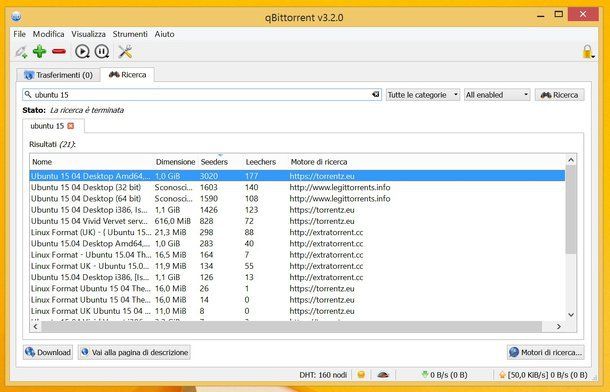This screenshot has width=610, height=392.
Task: Click the add link icon in toolbar
Action: pyautogui.click(x=21, y=51)
